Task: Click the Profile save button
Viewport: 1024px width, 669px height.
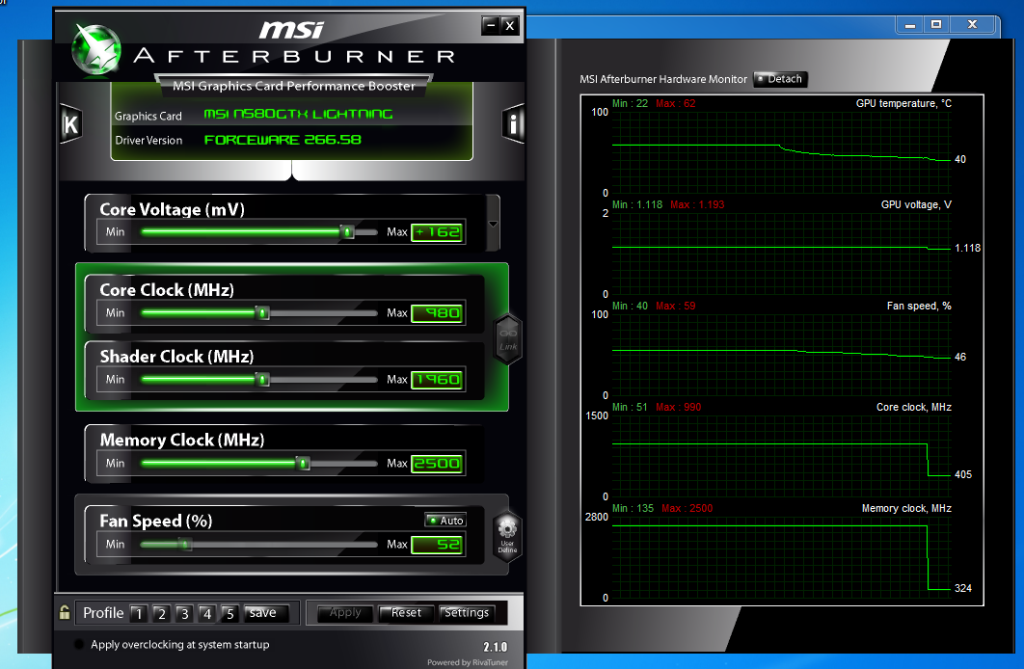Action: (262, 613)
